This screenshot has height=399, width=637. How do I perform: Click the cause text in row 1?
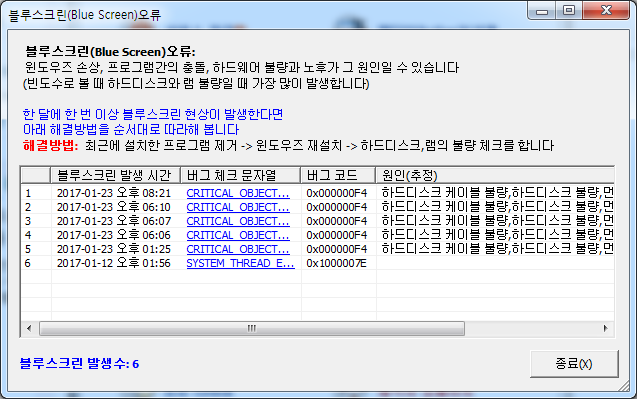[497, 193]
